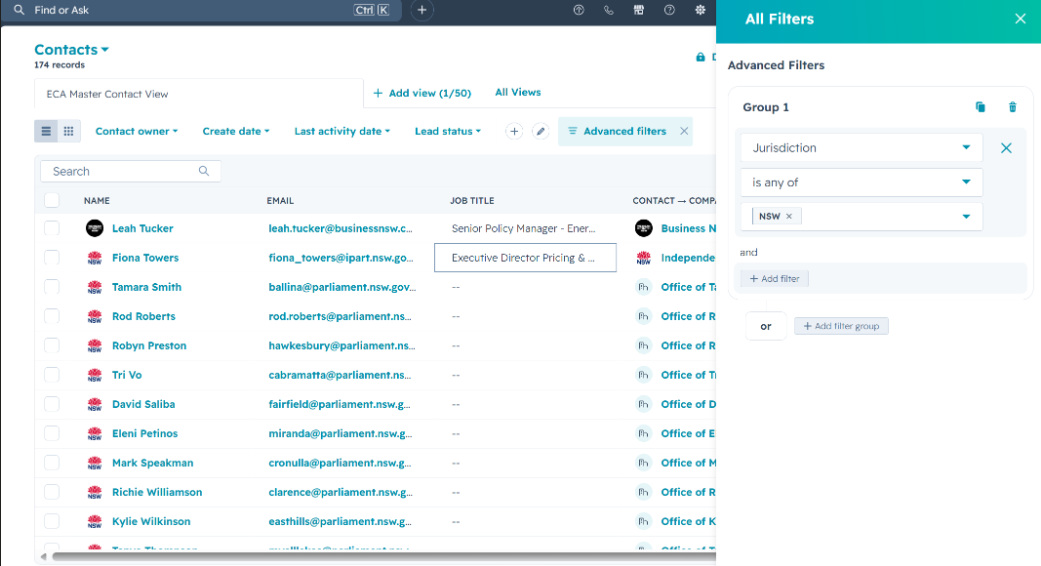Clone Group 1 filter group
Viewport: 1041px width, 566px height.
pos(980,107)
